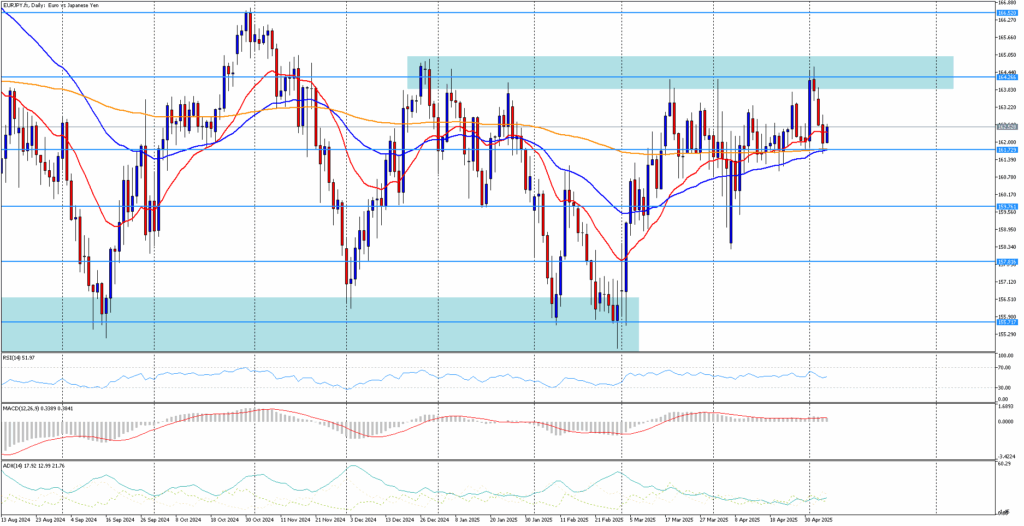Click the current price 162.520 marker
Image resolution: width=1024 pixels, height=526 pixels.
pos(1007,127)
